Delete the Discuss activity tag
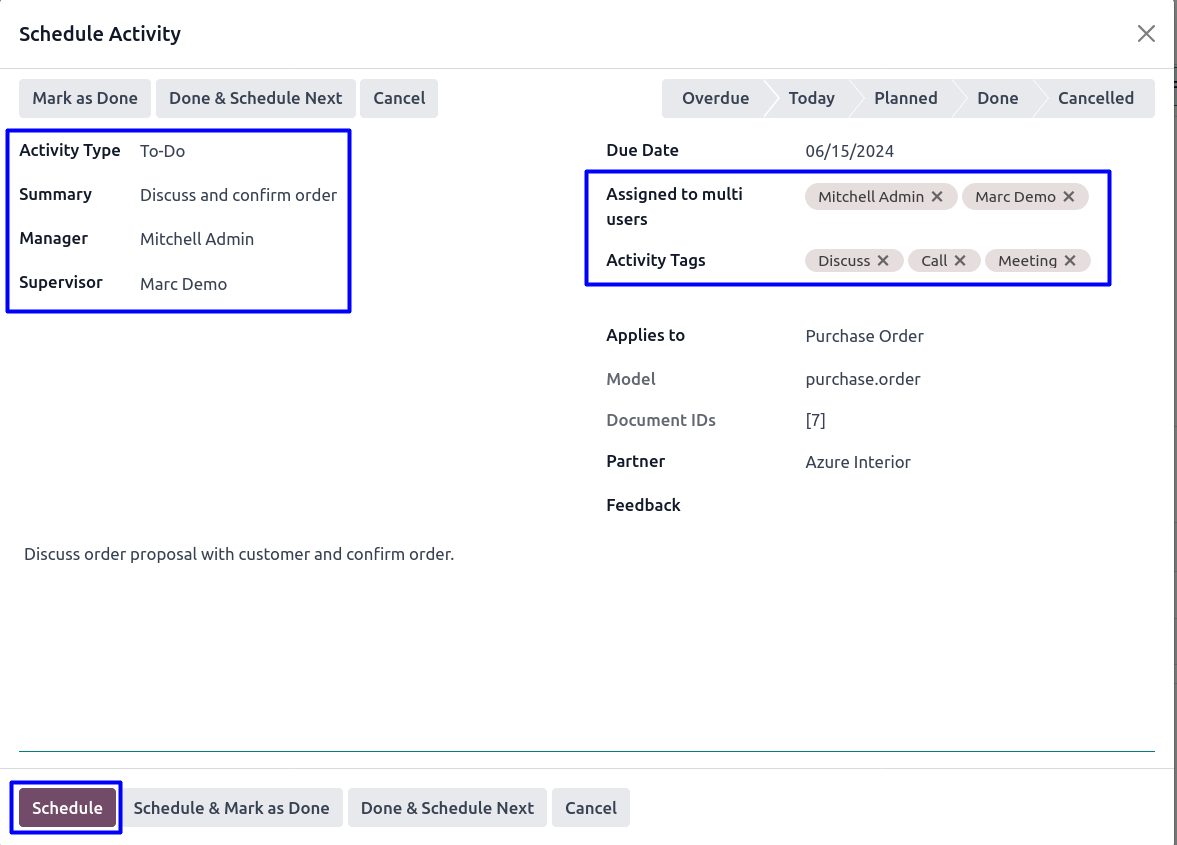1177x845 pixels. 883,261
